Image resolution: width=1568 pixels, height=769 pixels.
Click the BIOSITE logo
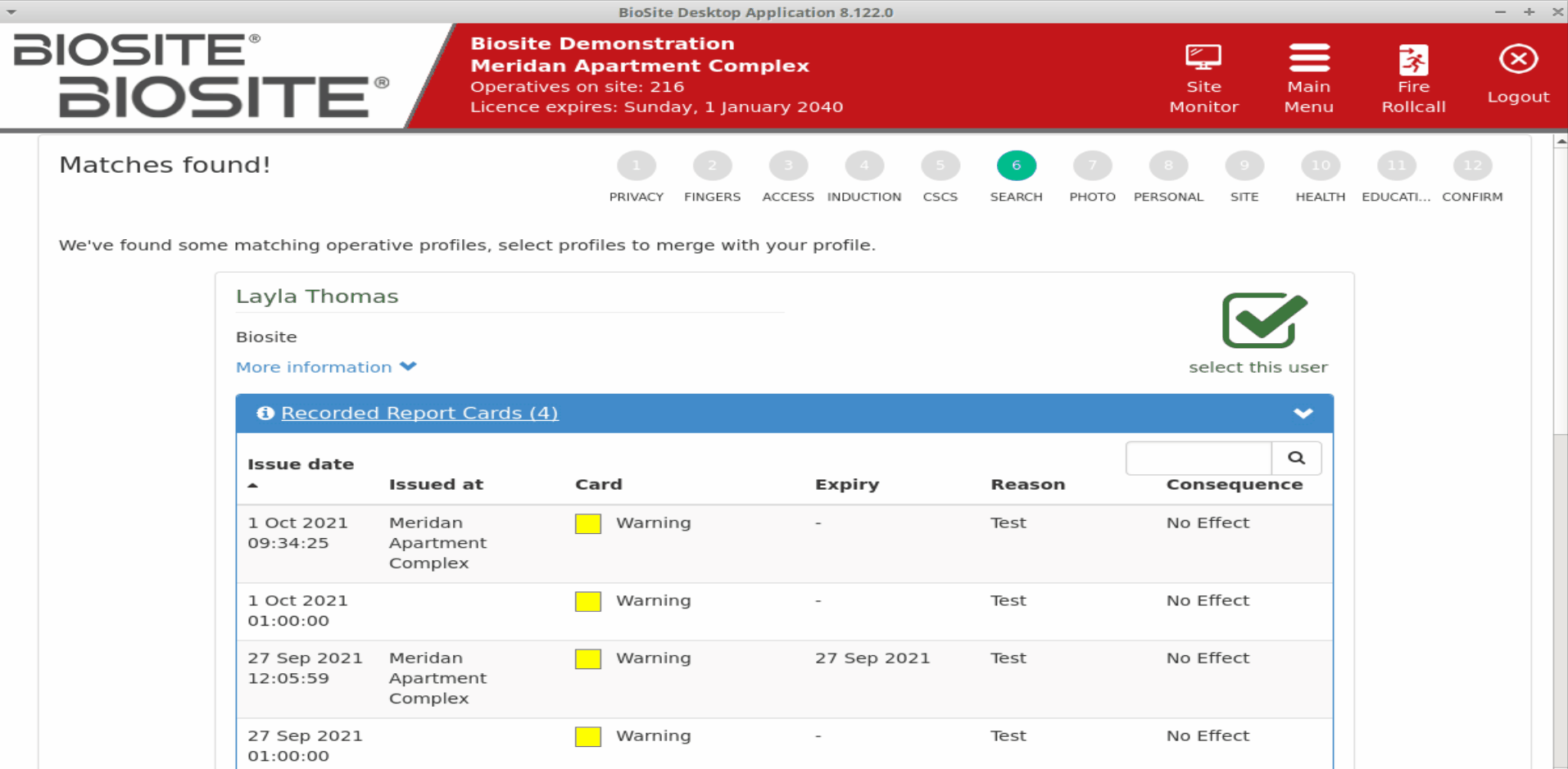(x=201, y=75)
